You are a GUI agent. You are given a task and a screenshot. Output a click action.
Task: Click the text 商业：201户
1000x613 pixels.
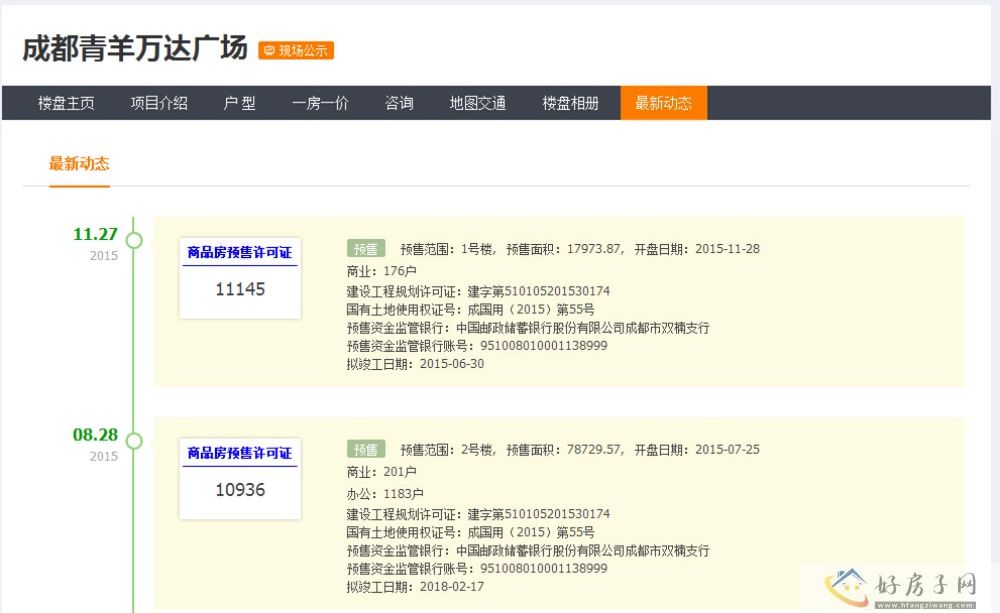click(x=381, y=472)
